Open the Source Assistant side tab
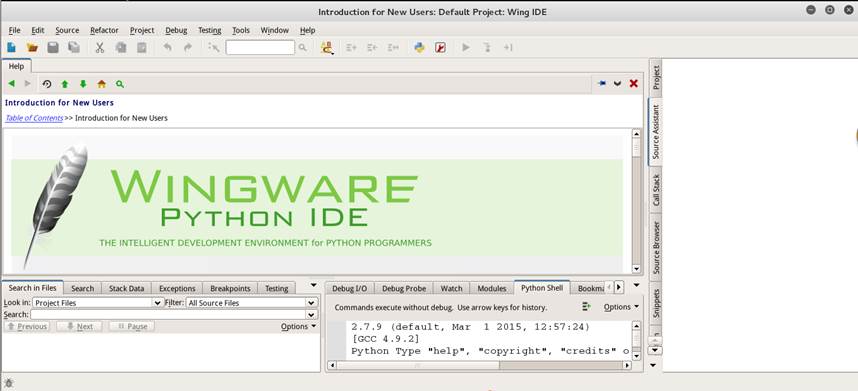 (656, 132)
